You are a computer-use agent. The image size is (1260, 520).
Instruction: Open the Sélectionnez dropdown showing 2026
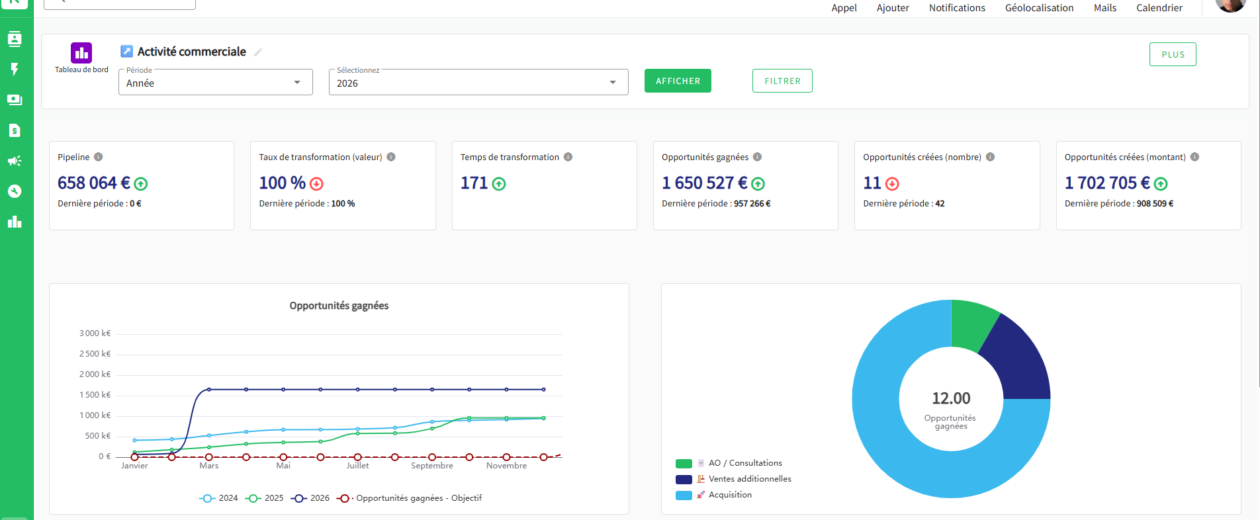[x=478, y=82]
